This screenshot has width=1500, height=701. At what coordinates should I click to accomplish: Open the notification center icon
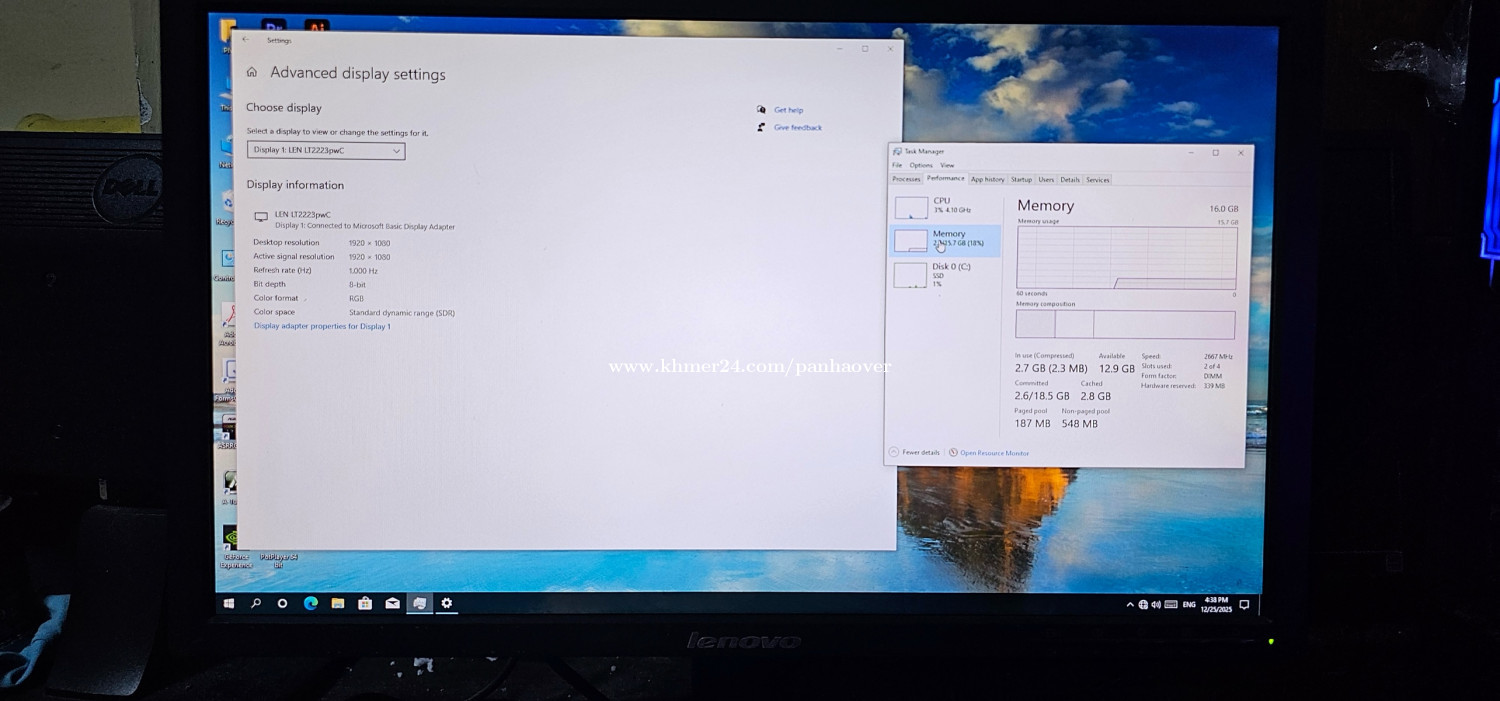click(1244, 605)
